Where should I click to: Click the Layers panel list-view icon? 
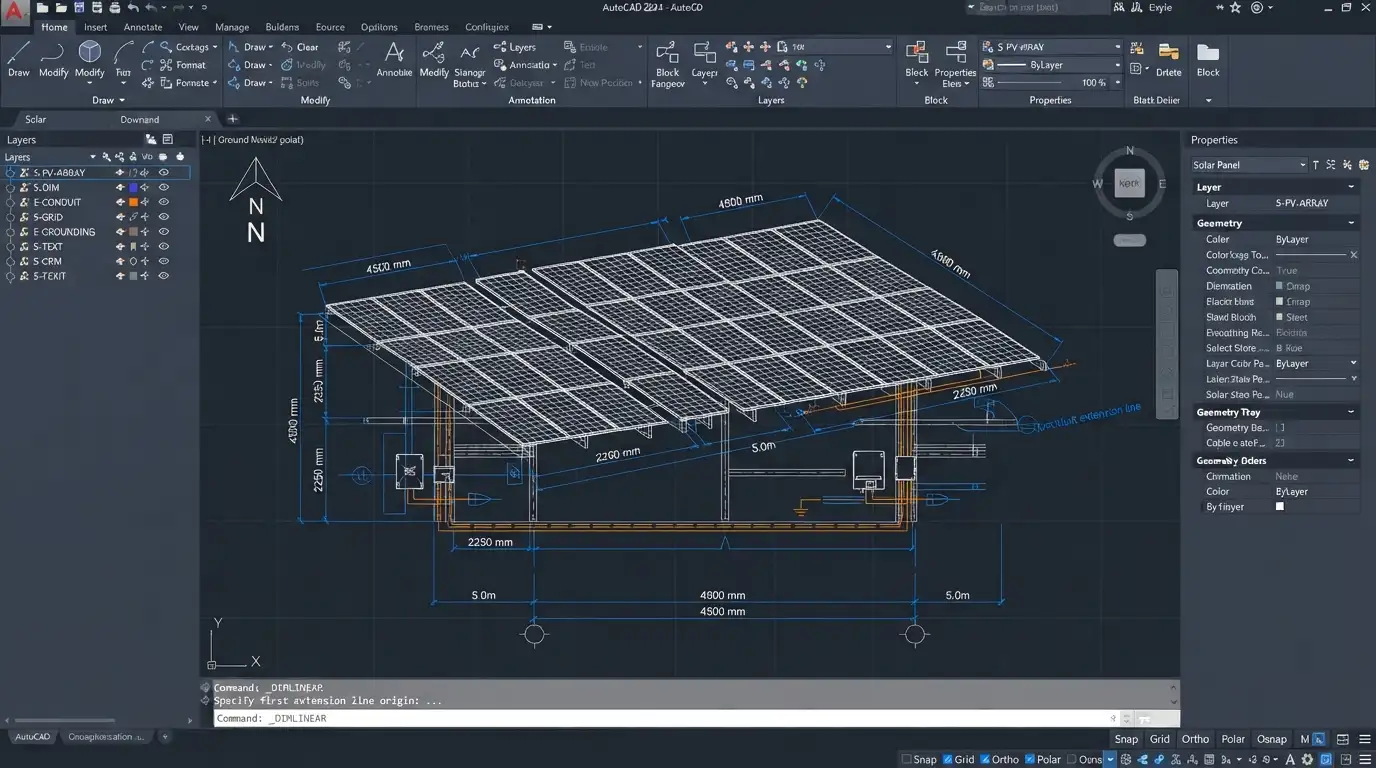coord(168,140)
